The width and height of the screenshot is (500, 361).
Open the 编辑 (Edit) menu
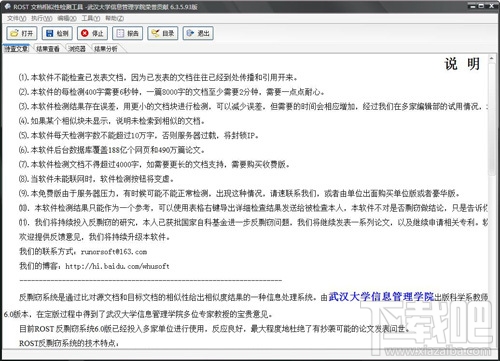click(67, 18)
